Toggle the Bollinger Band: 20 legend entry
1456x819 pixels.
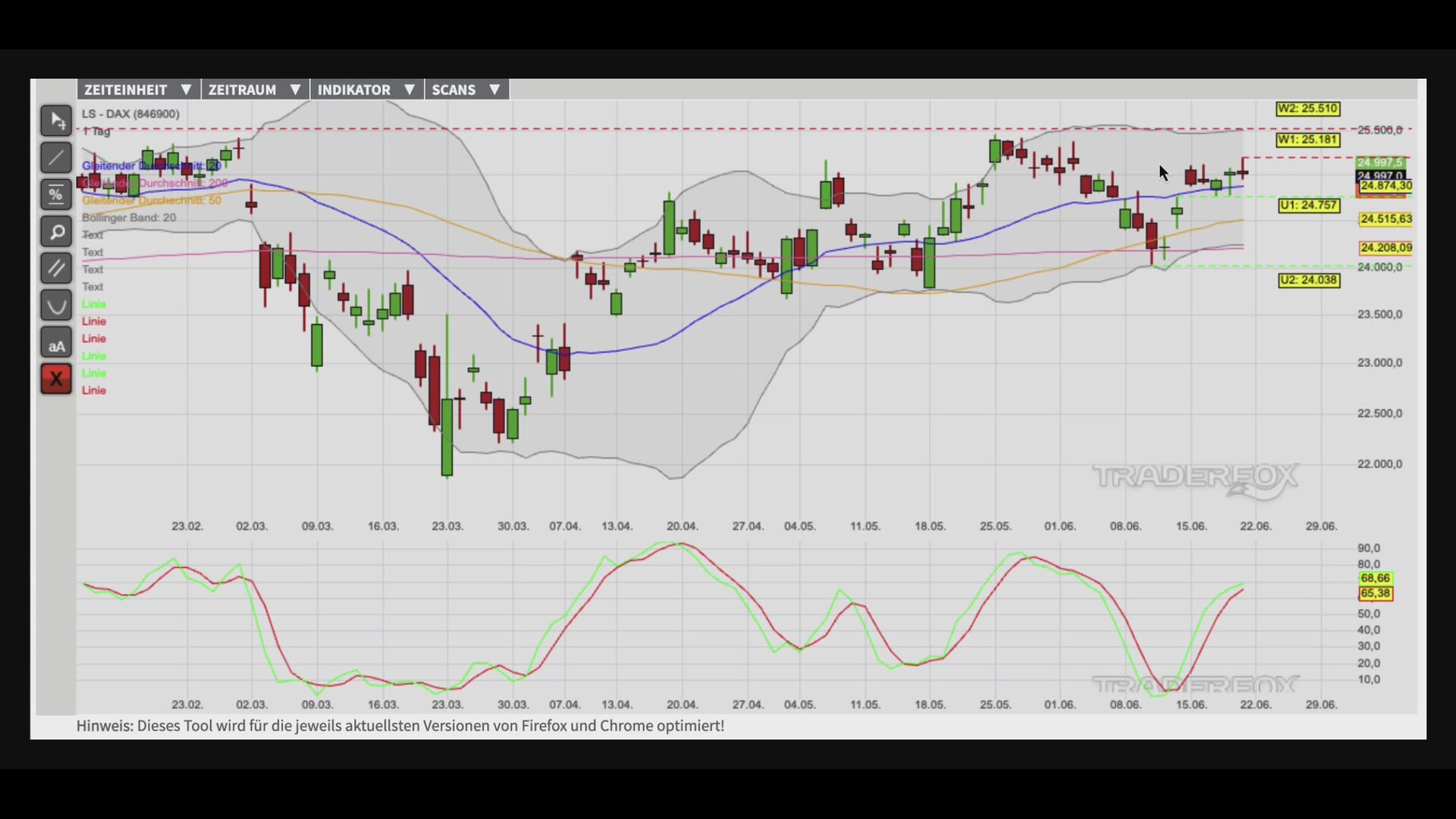[129, 218]
